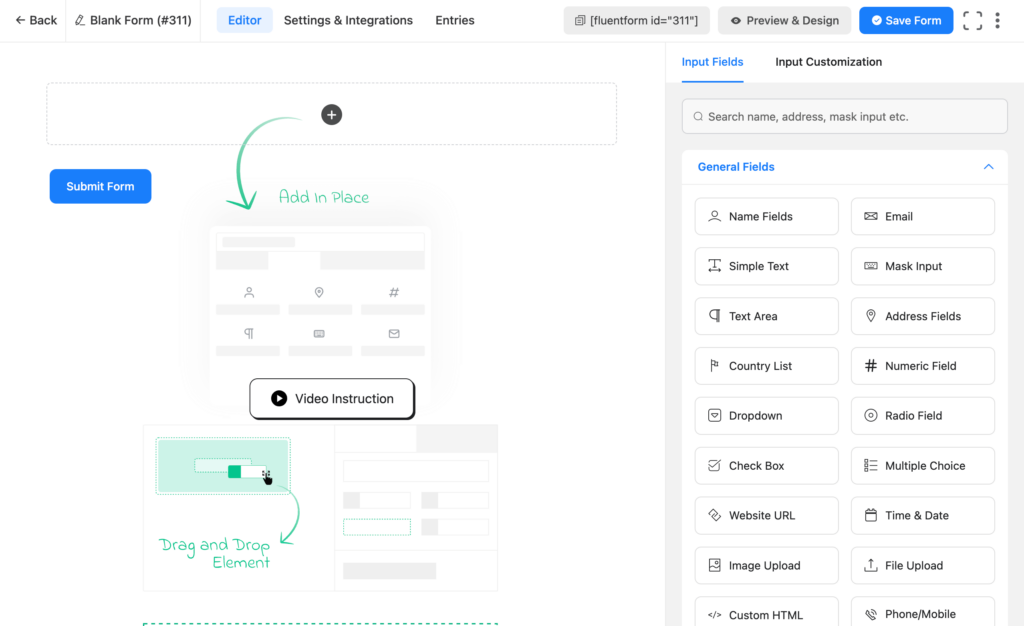Open Preview & Design view
The image size is (1024, 626).
pos(784,20)
